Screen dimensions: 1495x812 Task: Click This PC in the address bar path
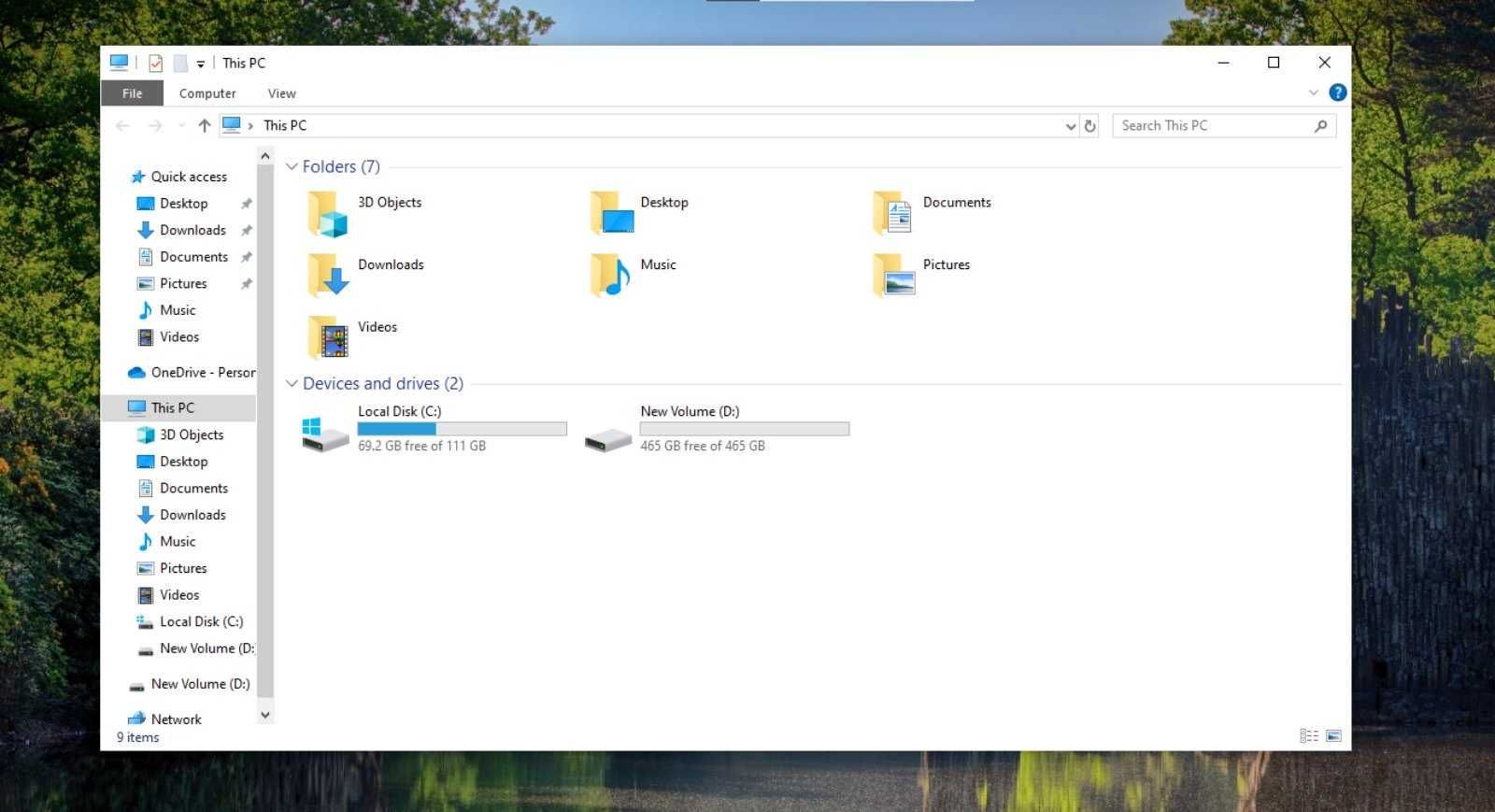point(285,125)
